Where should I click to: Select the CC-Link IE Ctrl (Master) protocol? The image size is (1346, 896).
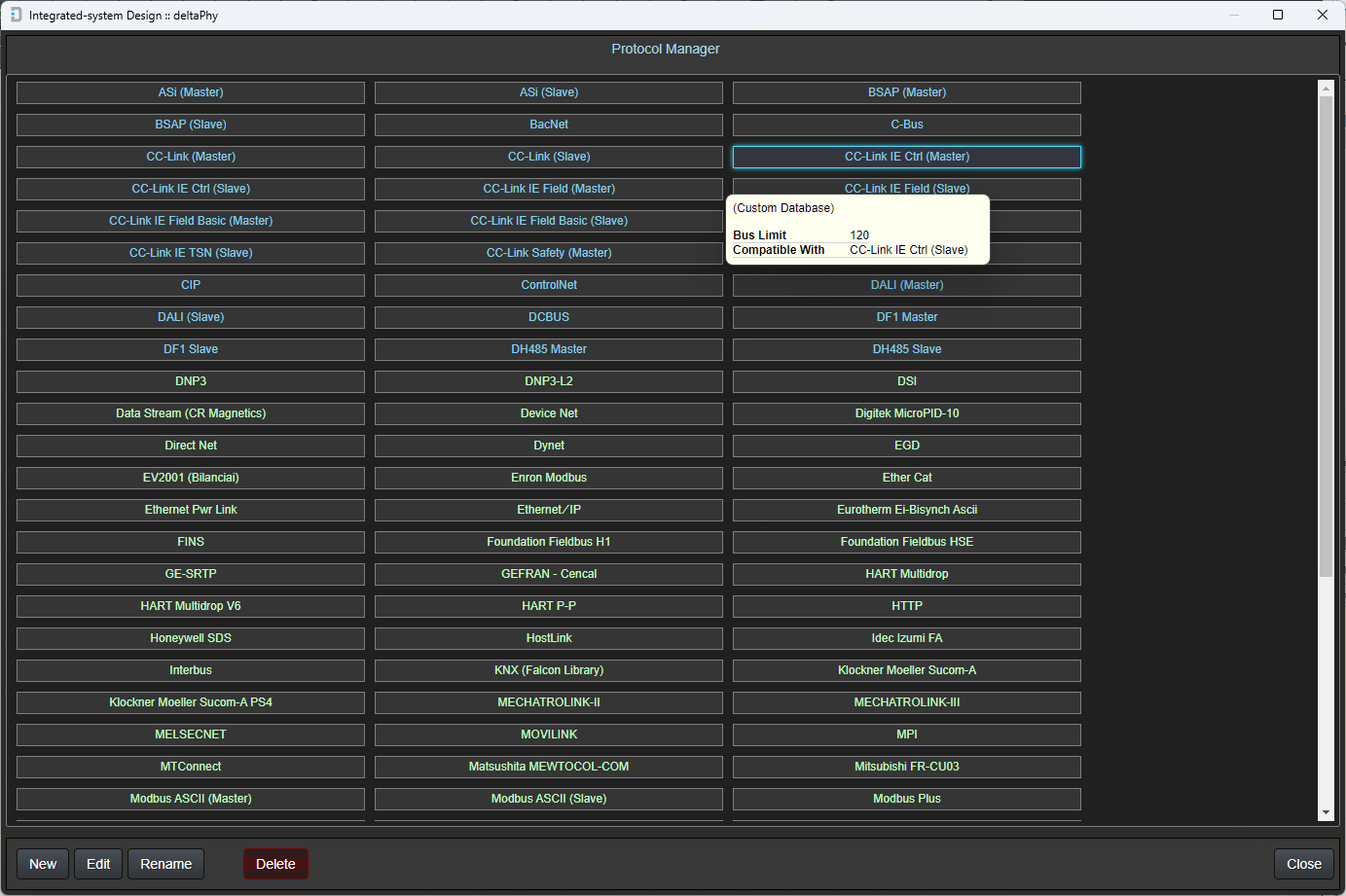point(906,157)
